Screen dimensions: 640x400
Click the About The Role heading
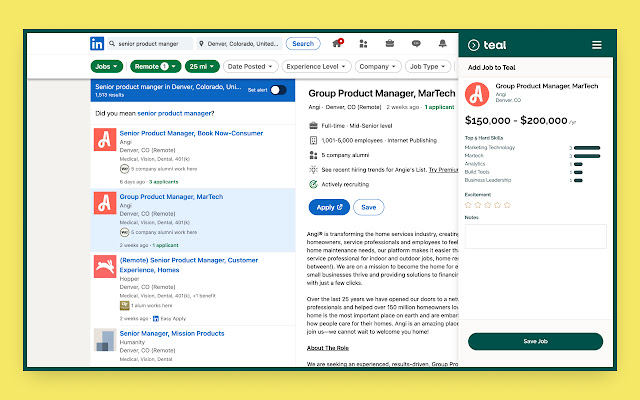(x=327, y=348)
